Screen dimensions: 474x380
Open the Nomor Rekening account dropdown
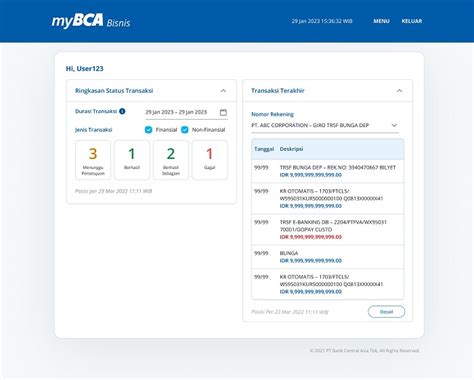325,126
